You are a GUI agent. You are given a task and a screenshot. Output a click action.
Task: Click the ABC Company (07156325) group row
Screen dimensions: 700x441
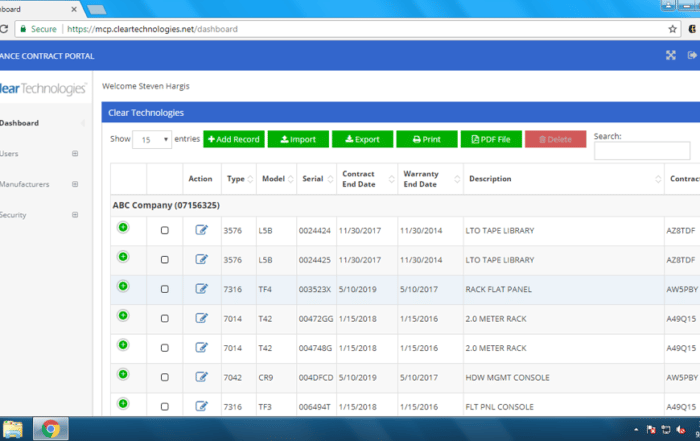405,205
